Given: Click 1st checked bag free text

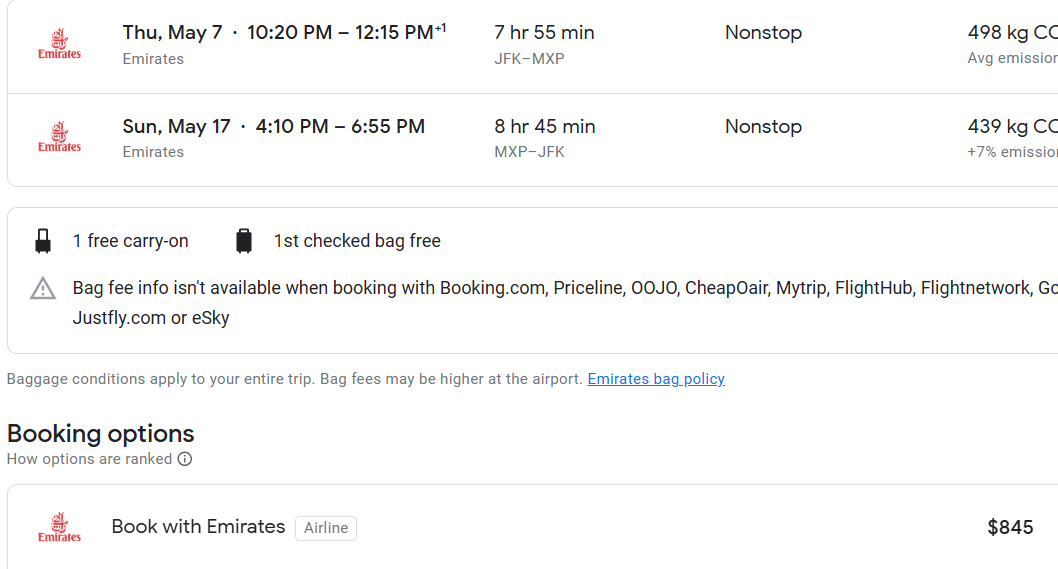Looking at the screenshot, I should pos(357,241).
